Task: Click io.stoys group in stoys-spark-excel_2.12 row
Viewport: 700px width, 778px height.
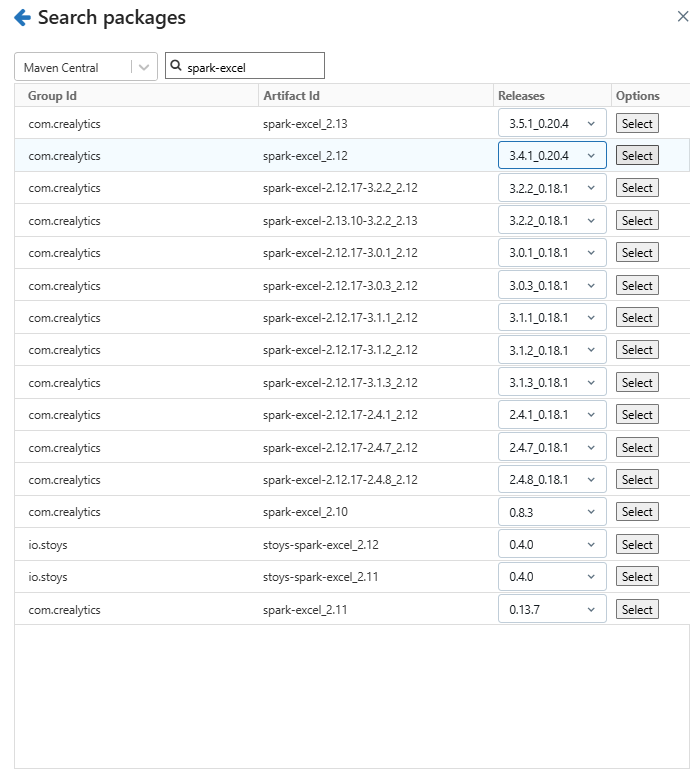Action: click(x=48, y=545)
